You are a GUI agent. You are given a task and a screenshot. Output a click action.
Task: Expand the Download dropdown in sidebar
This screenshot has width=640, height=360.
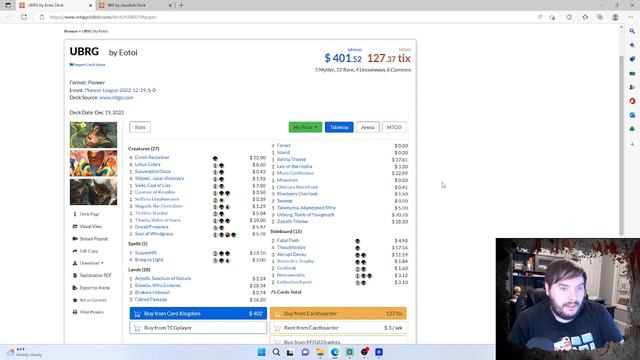(x=88, y=263)
